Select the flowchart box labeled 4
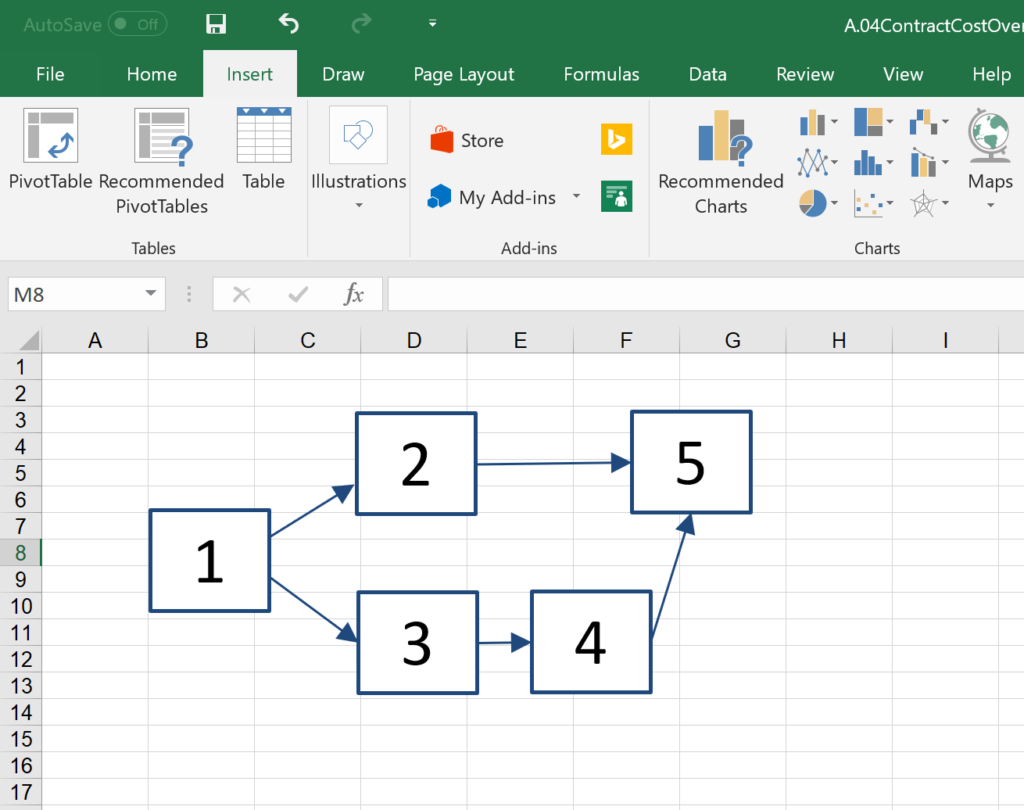 tap(591, 642)
